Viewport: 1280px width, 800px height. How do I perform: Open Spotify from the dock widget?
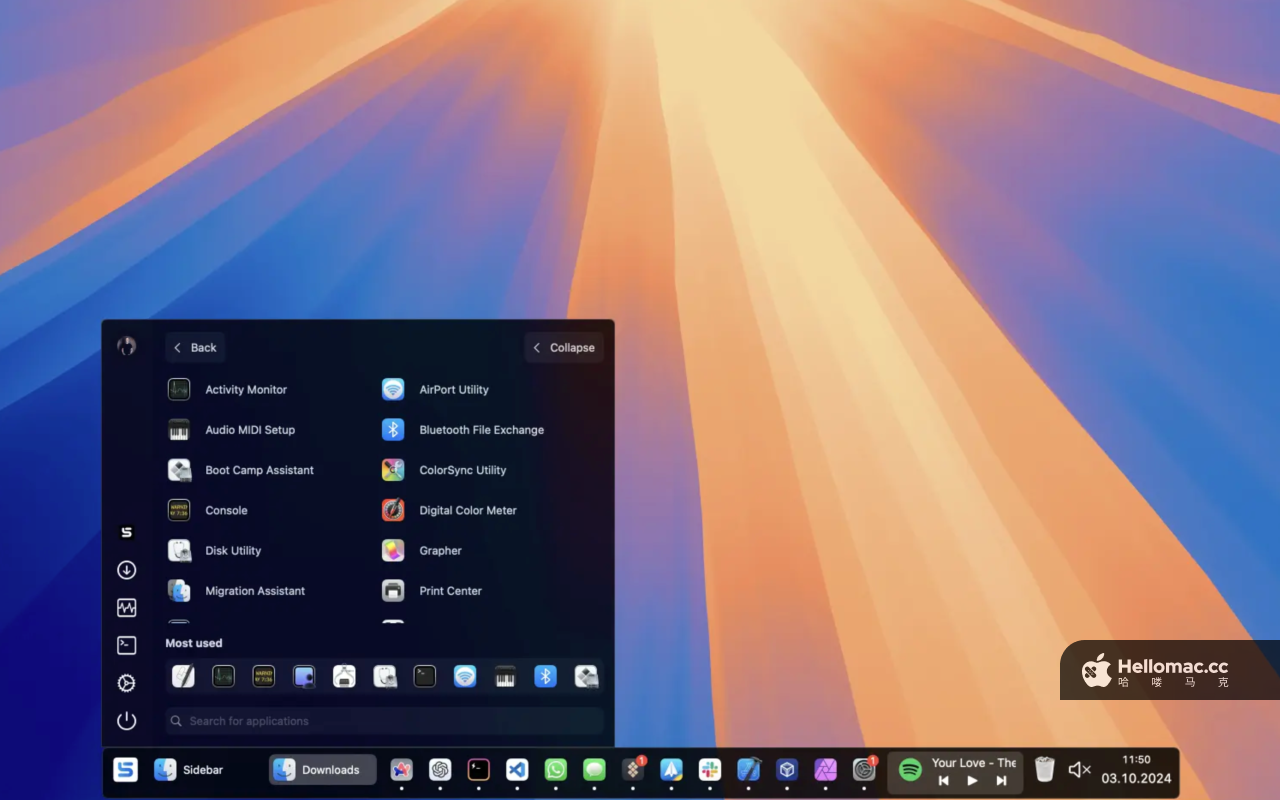(910, 769)
